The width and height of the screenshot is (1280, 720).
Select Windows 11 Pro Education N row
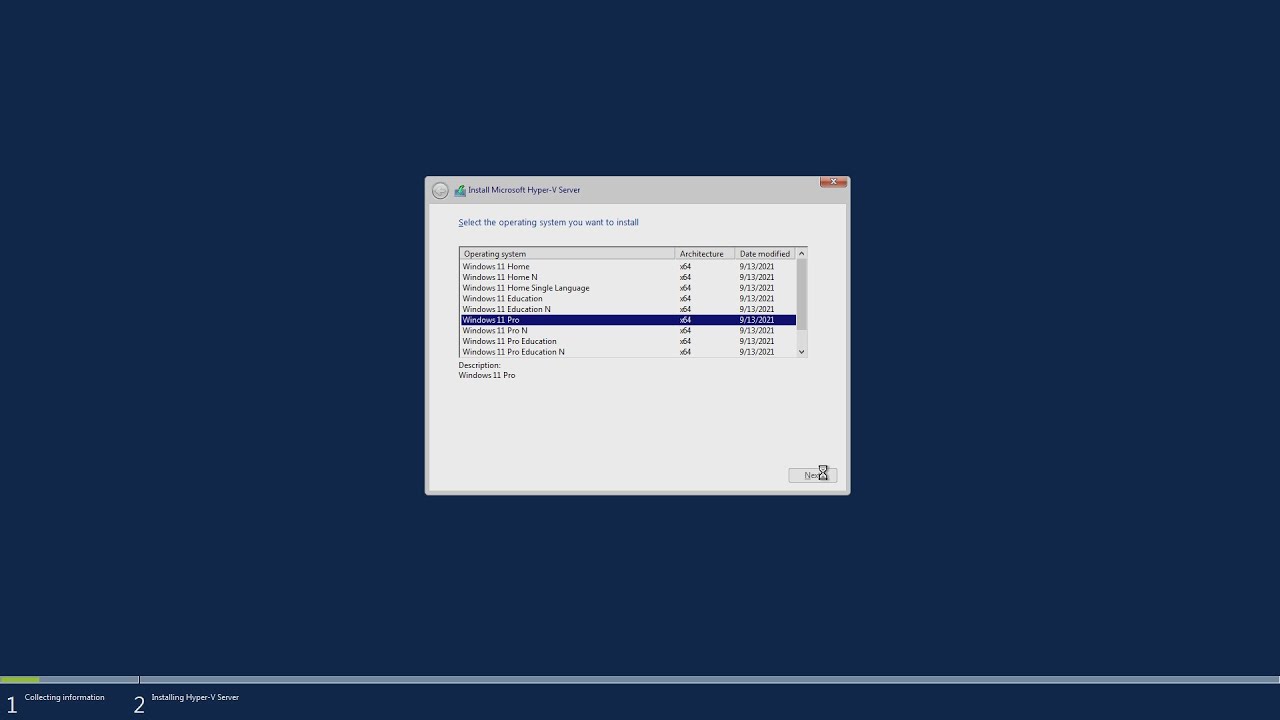coord(628,352)
